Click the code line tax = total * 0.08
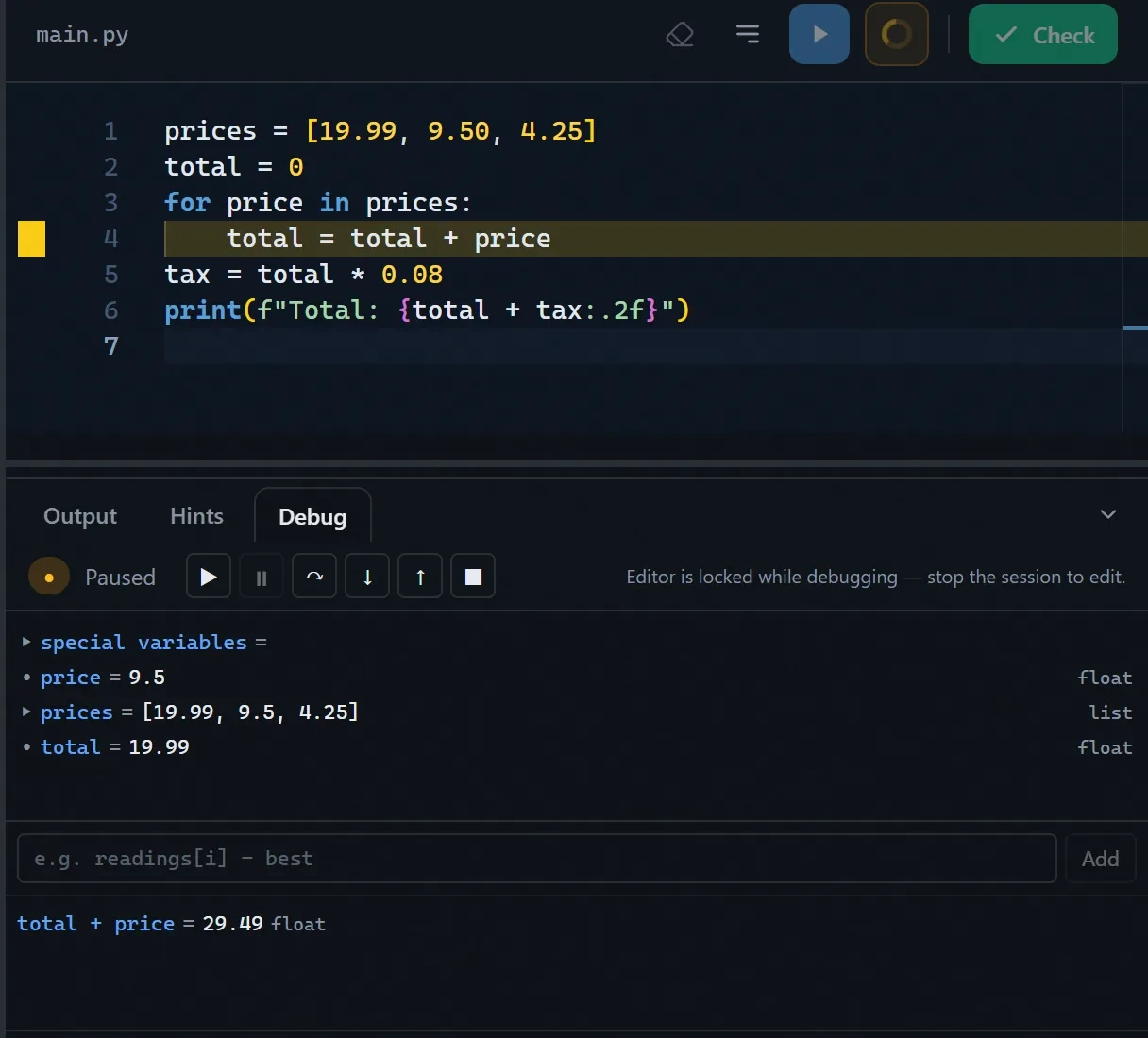1148x1038 pixels. pos(303,275)
